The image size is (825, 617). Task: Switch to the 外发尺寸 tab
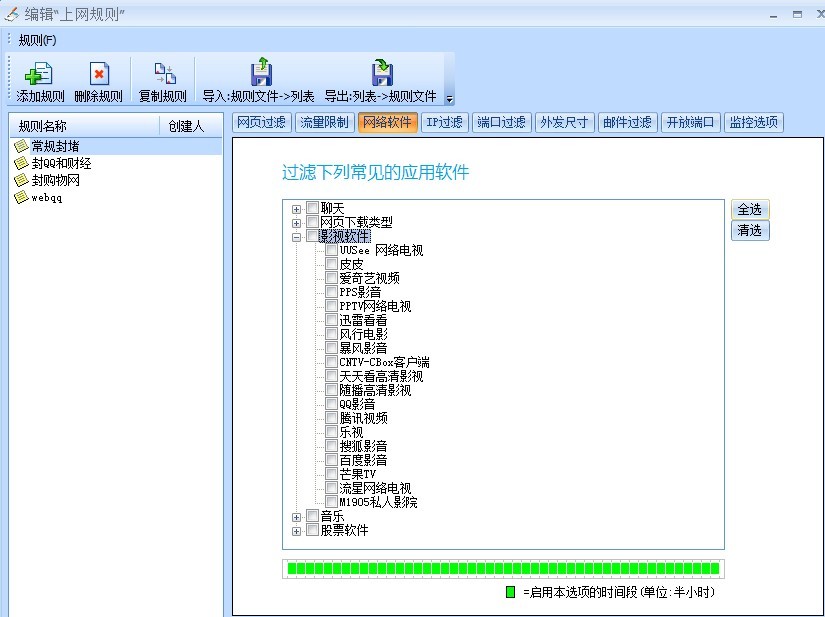coord(565,123)
